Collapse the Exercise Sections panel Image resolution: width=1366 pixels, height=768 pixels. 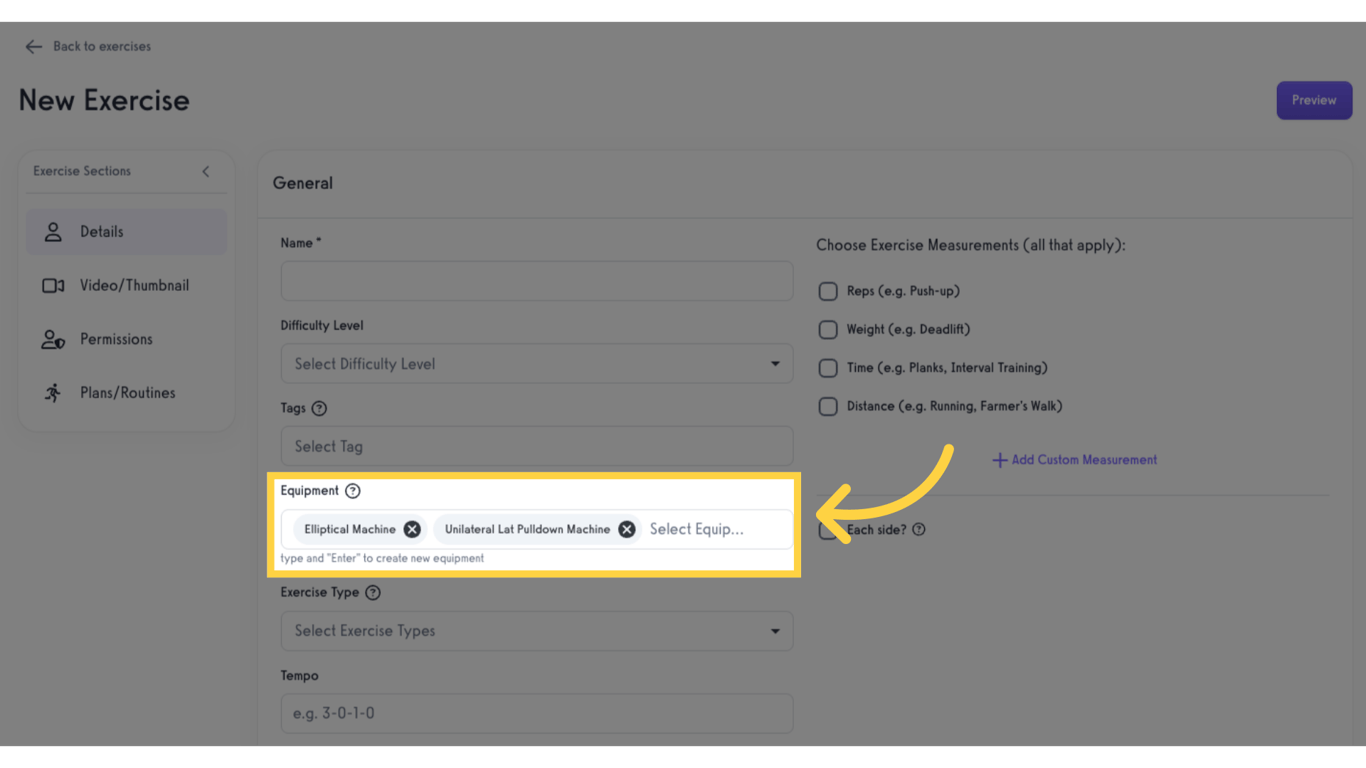click(205, 171)
